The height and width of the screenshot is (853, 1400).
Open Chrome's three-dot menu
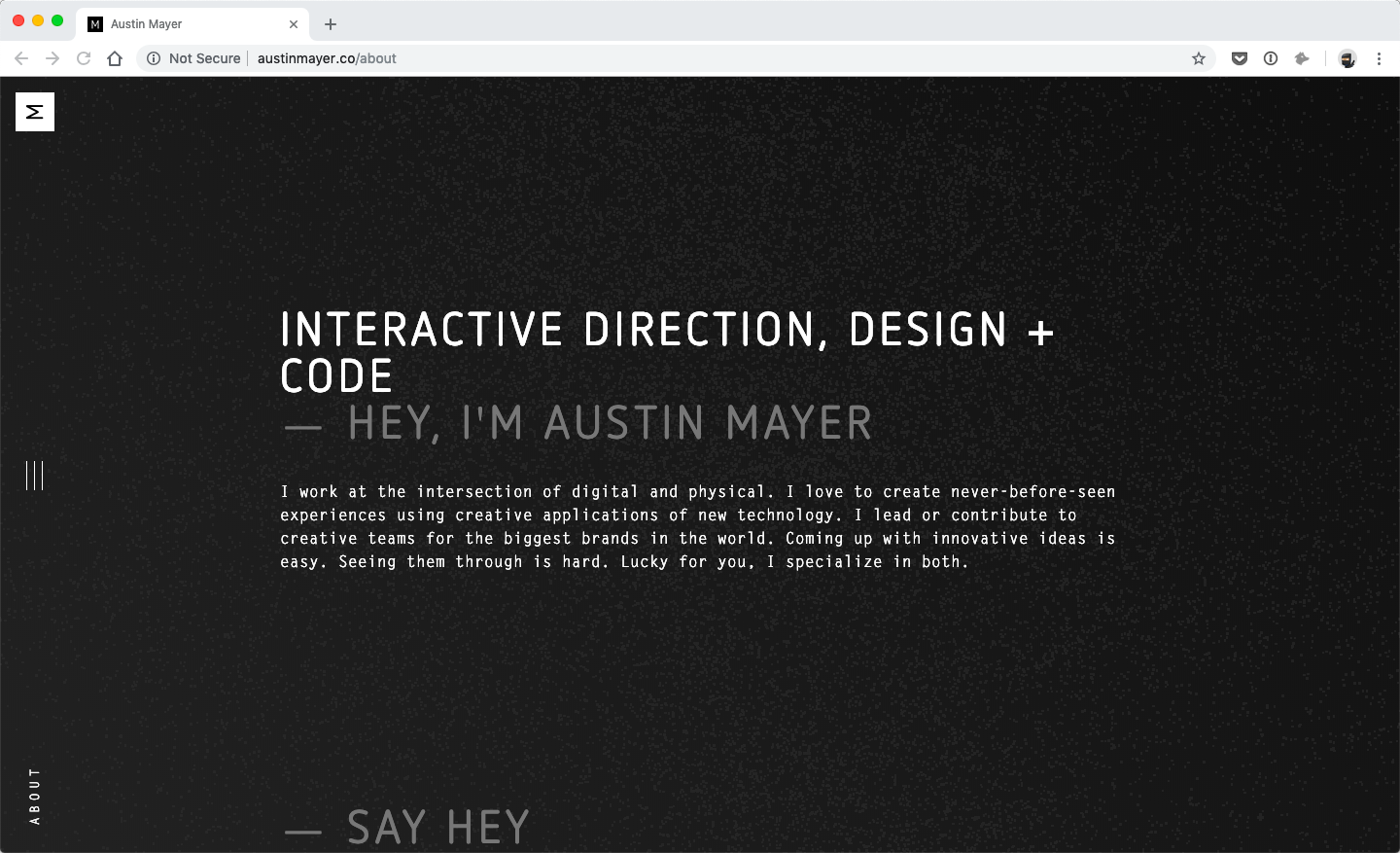pyautogui.click(x=1379, y=58)
